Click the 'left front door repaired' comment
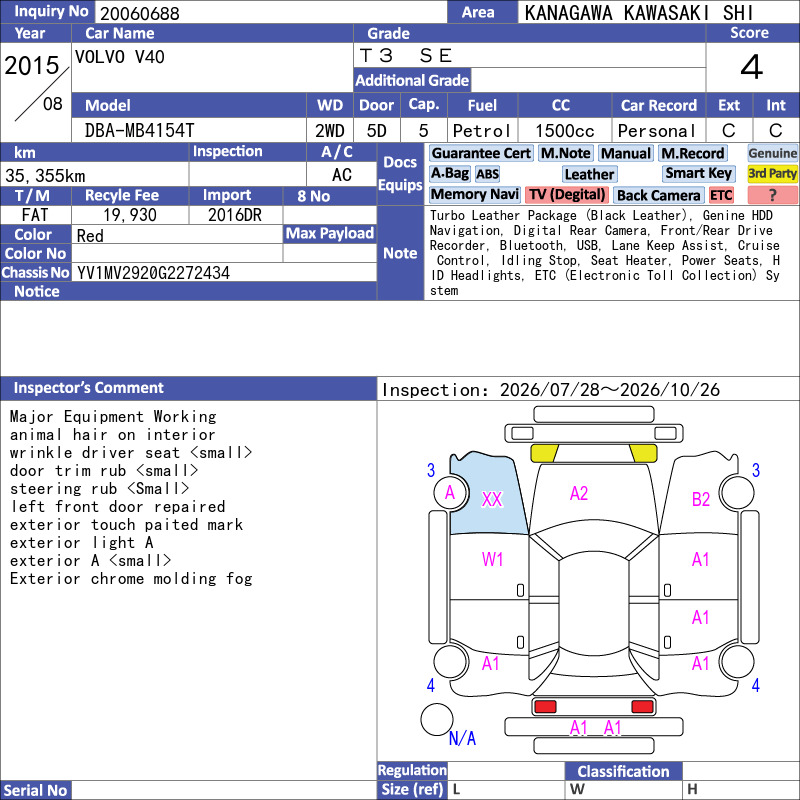The width and height of the screenshot is (800, 800). coord(117,507)
